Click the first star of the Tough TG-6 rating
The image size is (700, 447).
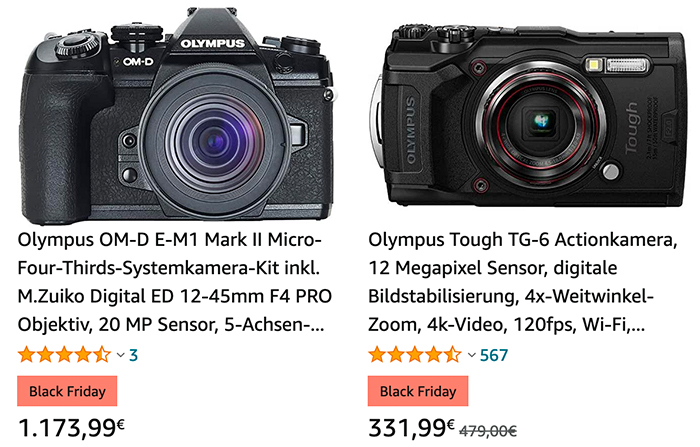pyautogui.click(x=379, y=355)
